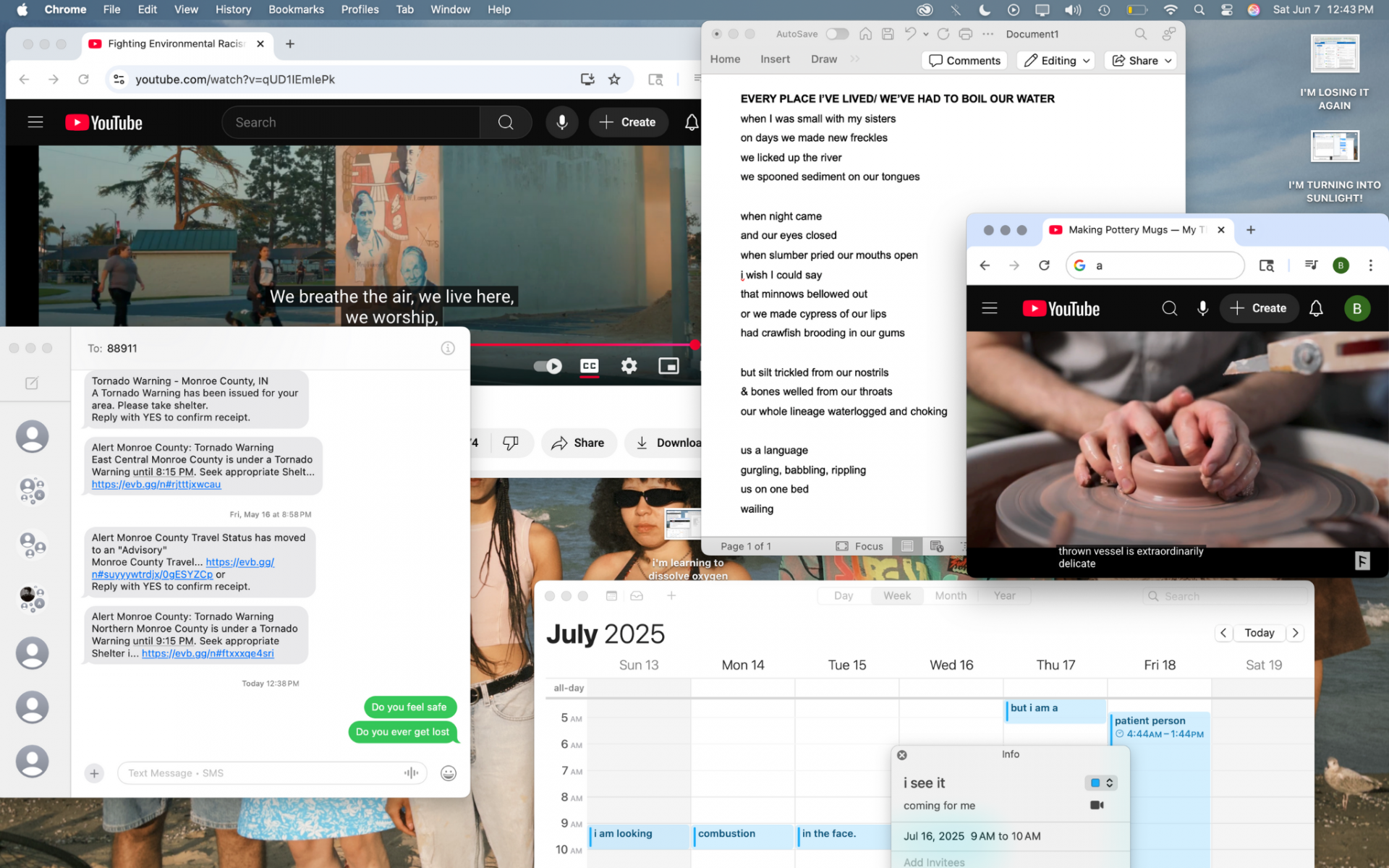Toggle YouTube autoplay switch
The height and width of the screenshot is (868, 1389).
point(548,366)
